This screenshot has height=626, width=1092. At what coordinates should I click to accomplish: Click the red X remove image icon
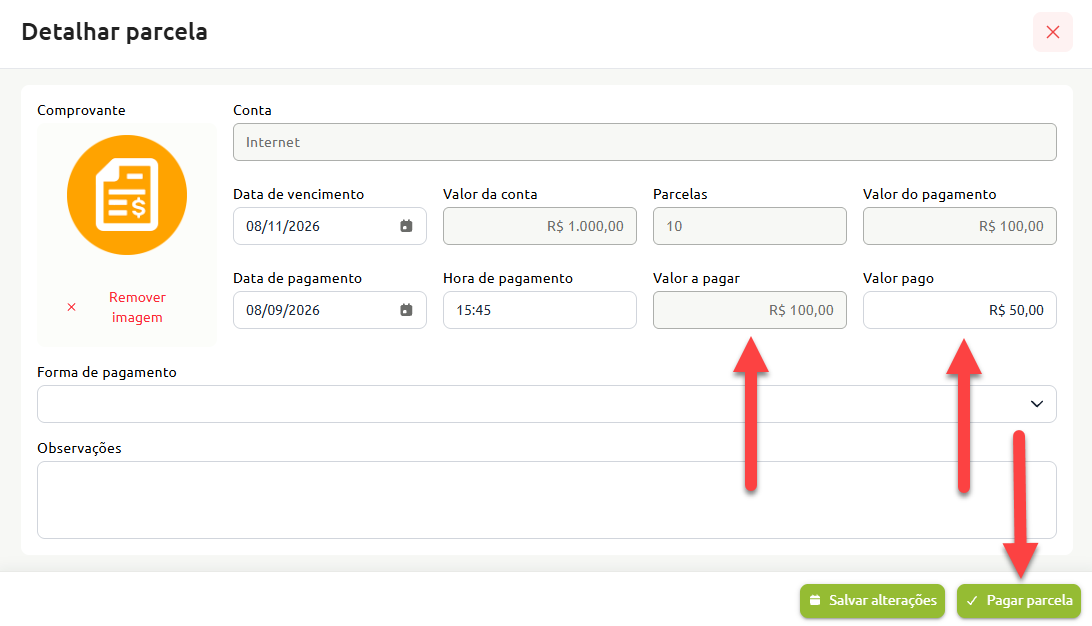click(x=71, y=307)
